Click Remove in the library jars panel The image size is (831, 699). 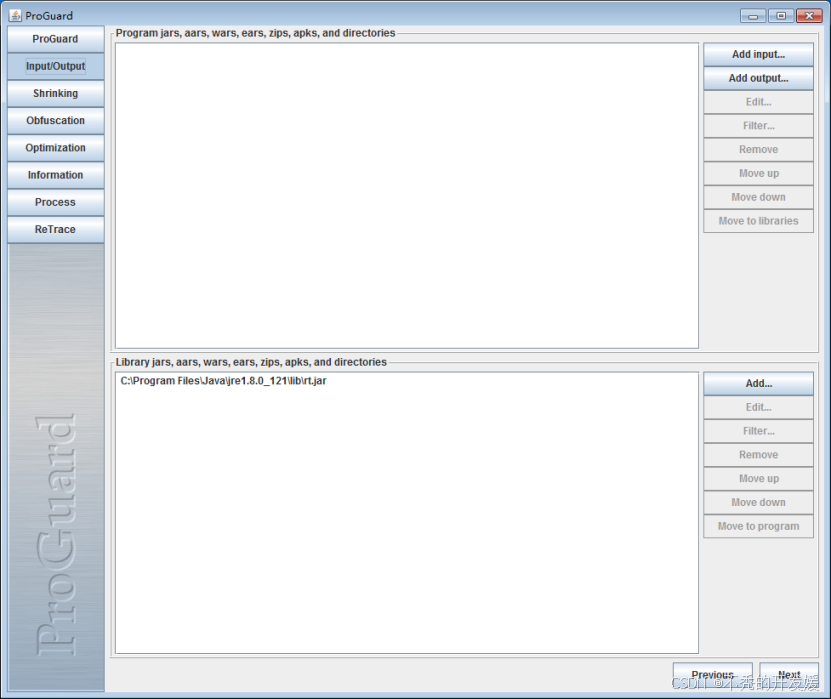point(758,455)
